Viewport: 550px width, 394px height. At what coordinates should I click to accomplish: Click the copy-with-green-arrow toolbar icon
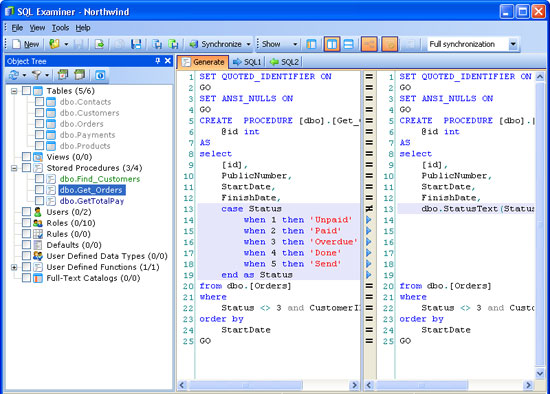click(x=173, y=44)
